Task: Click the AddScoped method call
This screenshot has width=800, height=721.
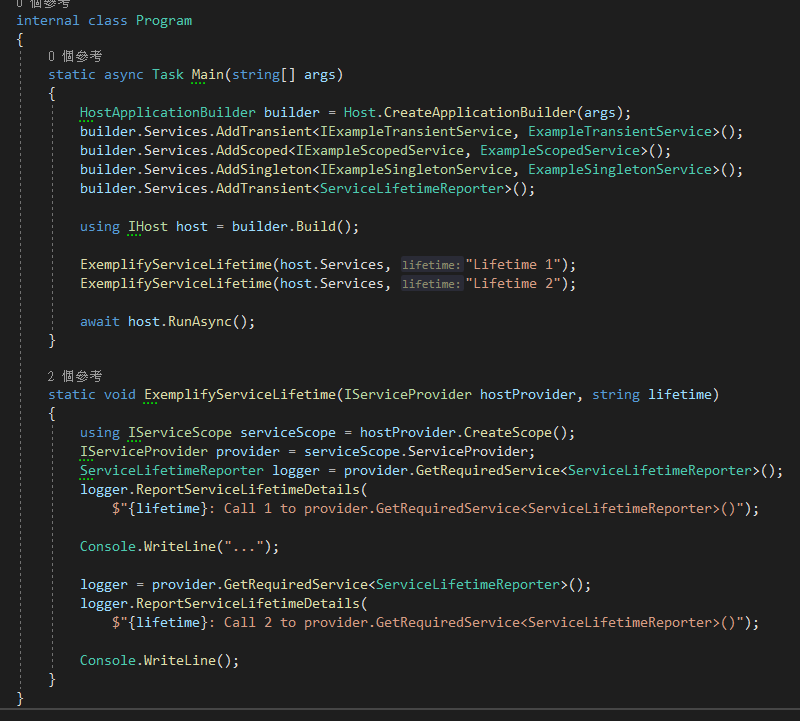Action: click(252, 151)
